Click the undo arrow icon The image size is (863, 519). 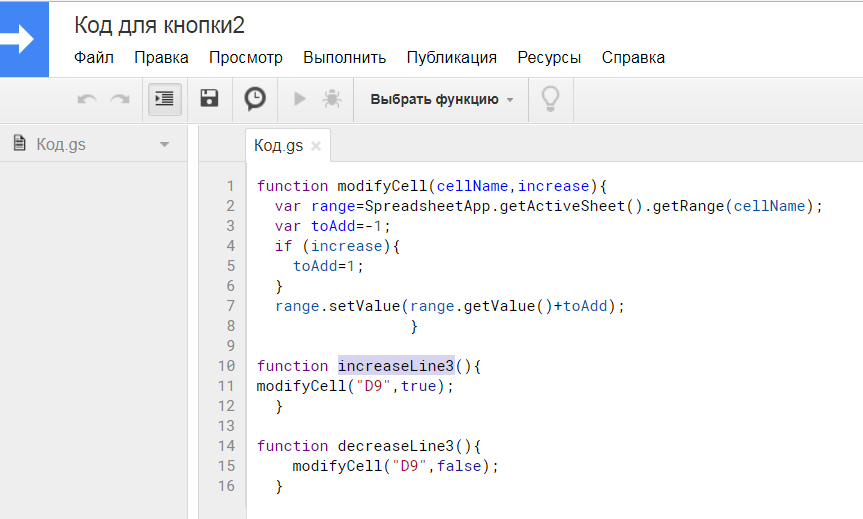[x=87, y=99]
